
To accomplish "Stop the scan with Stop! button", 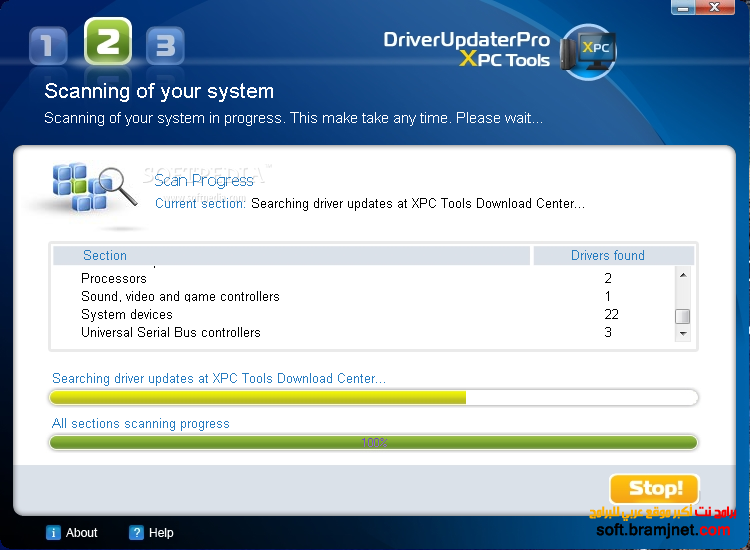I will 655,488.
